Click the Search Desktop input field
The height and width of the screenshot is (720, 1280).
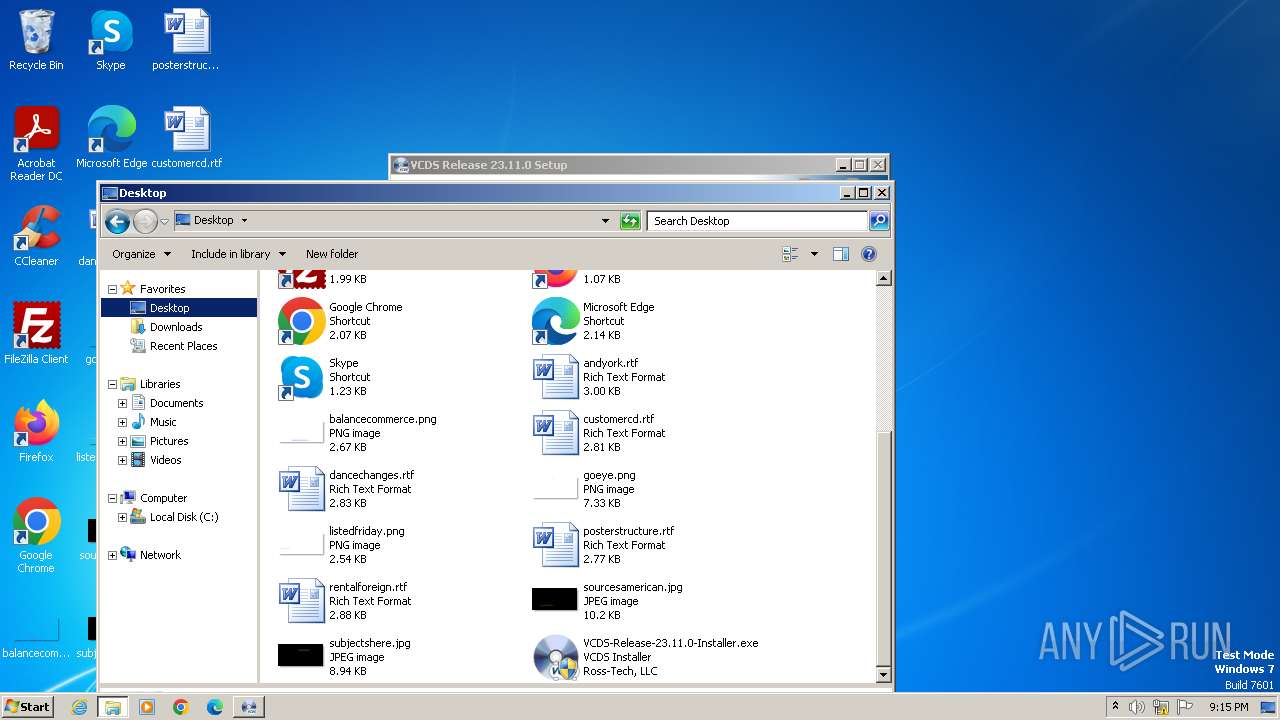pos(757,221)
